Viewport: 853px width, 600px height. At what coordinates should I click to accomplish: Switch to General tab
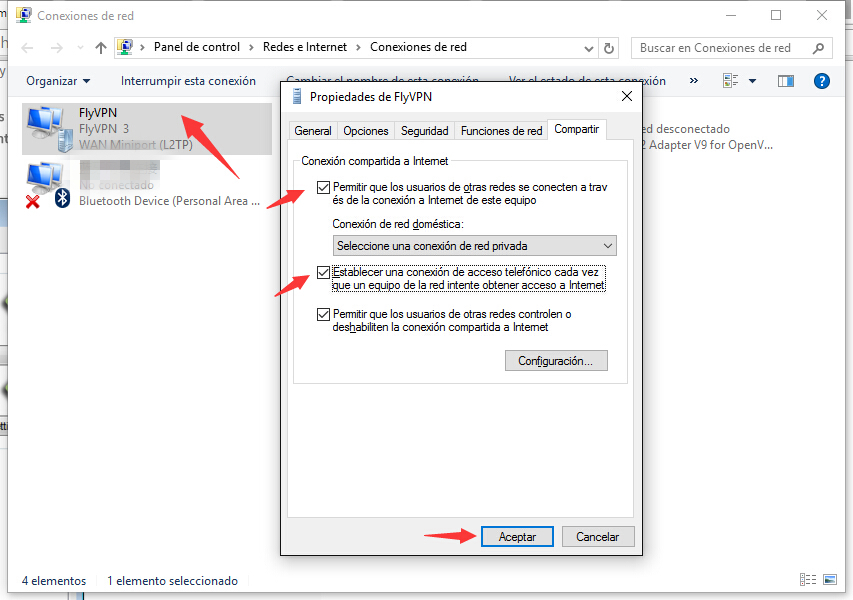(313, 131)
